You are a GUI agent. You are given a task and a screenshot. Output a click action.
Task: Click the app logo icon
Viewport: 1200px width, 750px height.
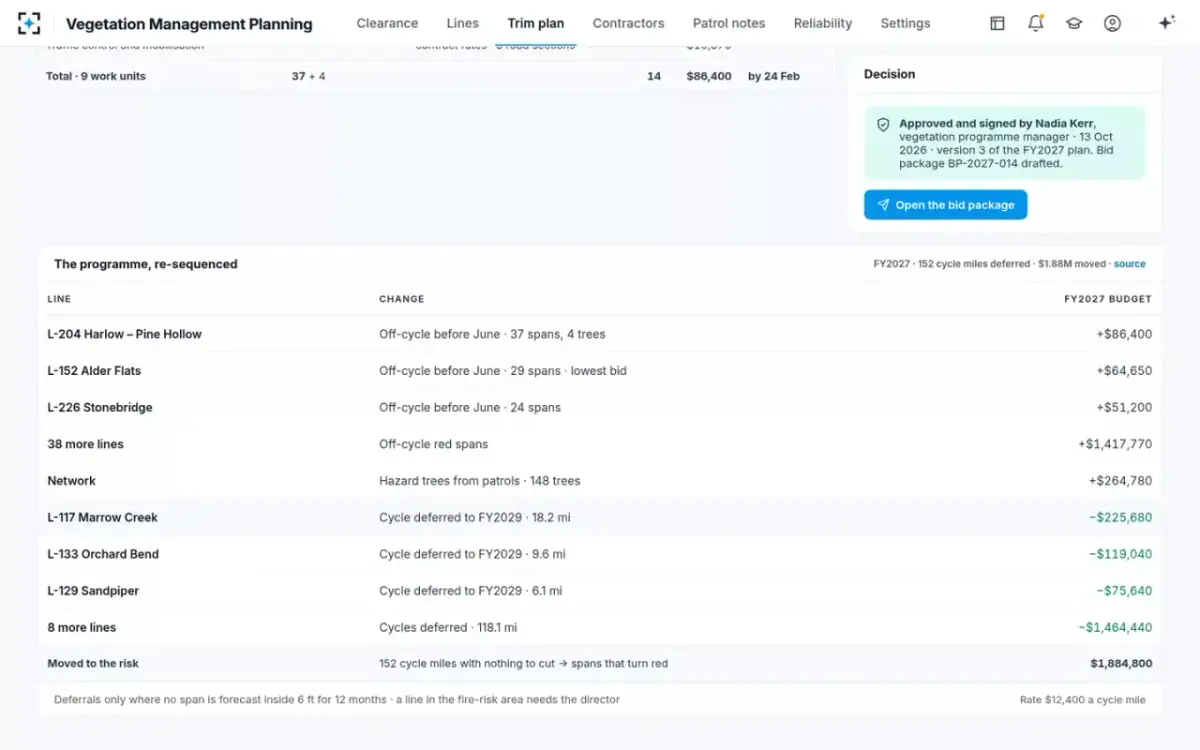tap(29, 23)
